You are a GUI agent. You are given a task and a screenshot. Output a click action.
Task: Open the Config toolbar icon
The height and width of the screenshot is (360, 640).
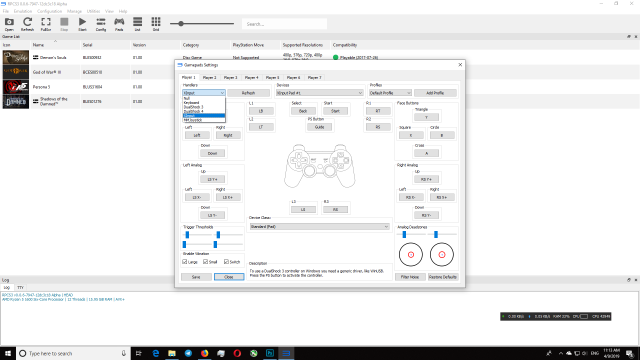coord(101,24)
